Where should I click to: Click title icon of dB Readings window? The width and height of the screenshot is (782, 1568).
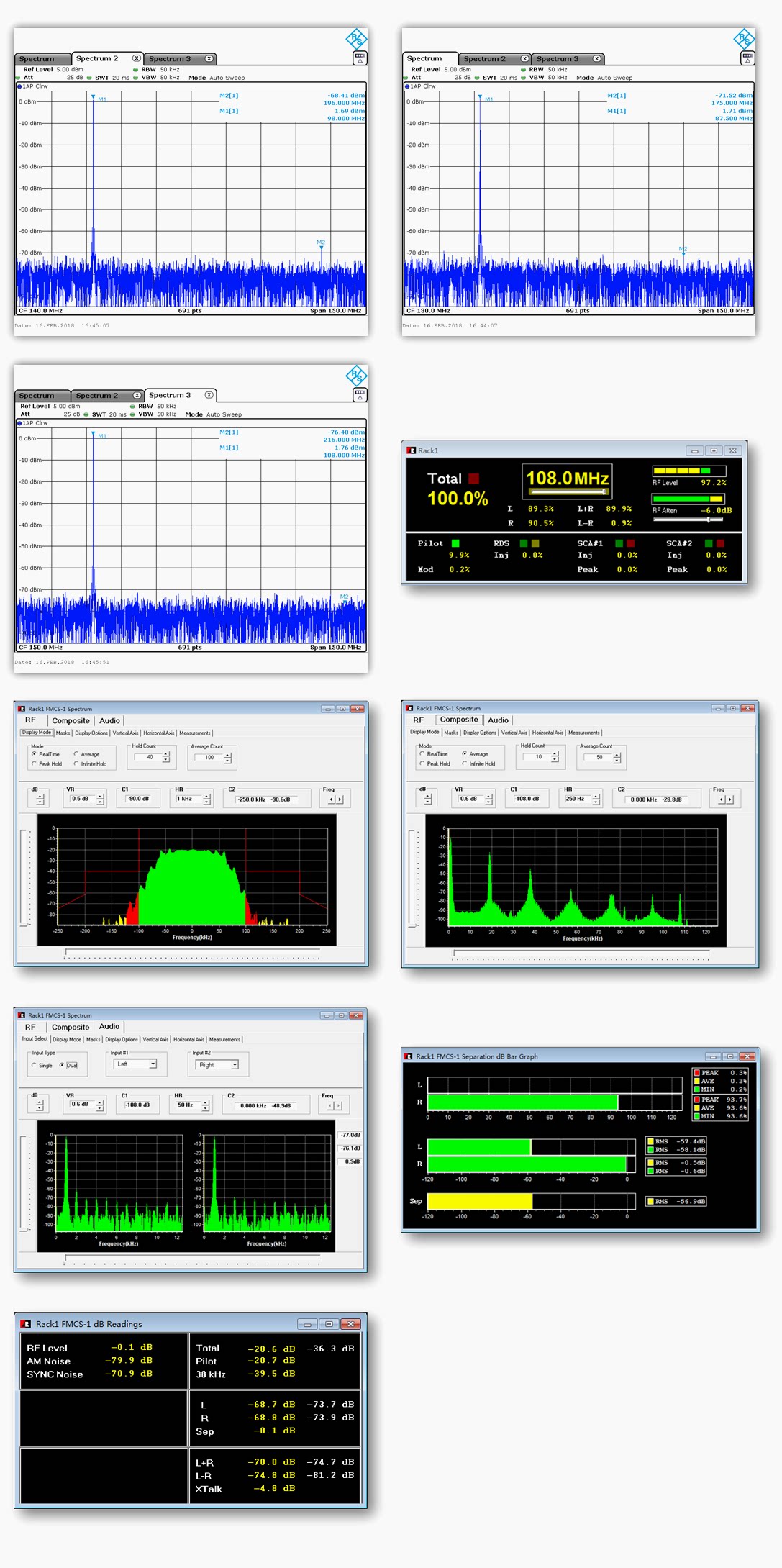26,1323
